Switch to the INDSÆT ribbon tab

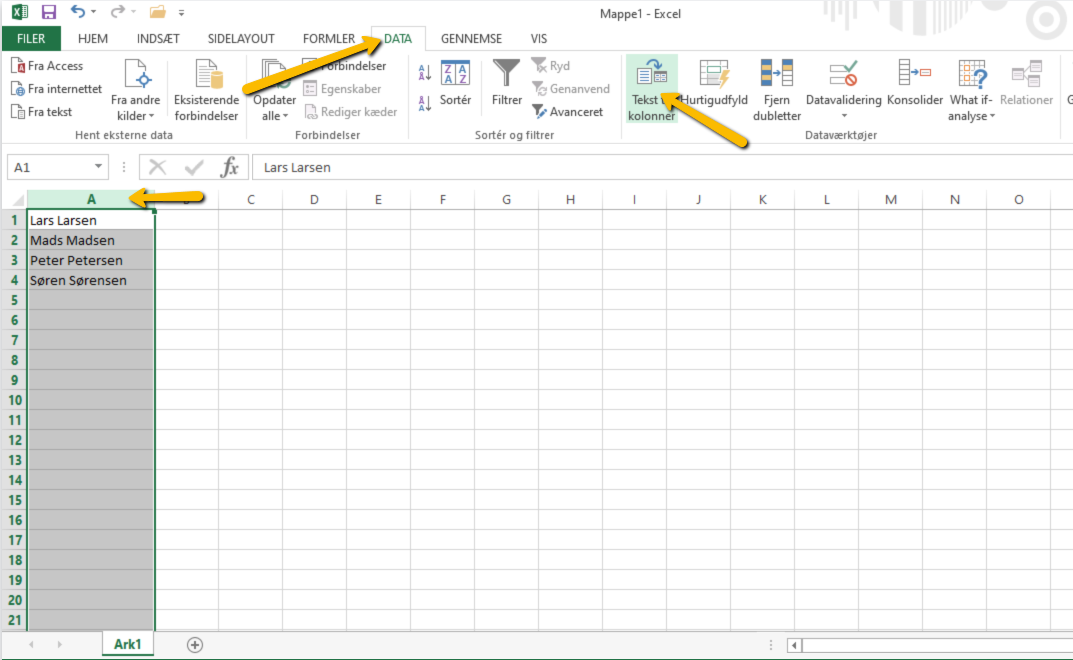[x=157, y=39]
